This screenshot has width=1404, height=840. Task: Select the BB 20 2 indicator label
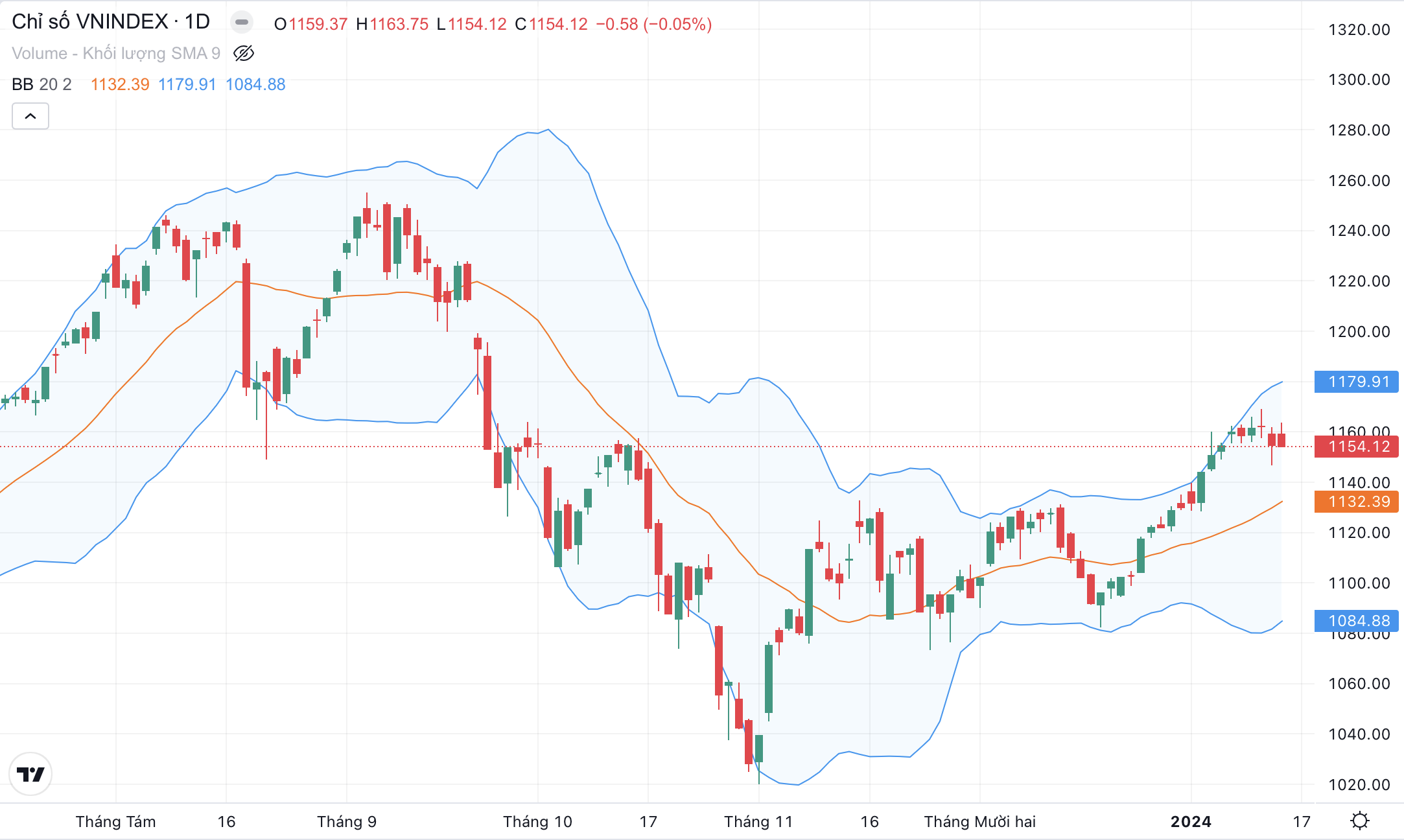[x=41, y=84]
